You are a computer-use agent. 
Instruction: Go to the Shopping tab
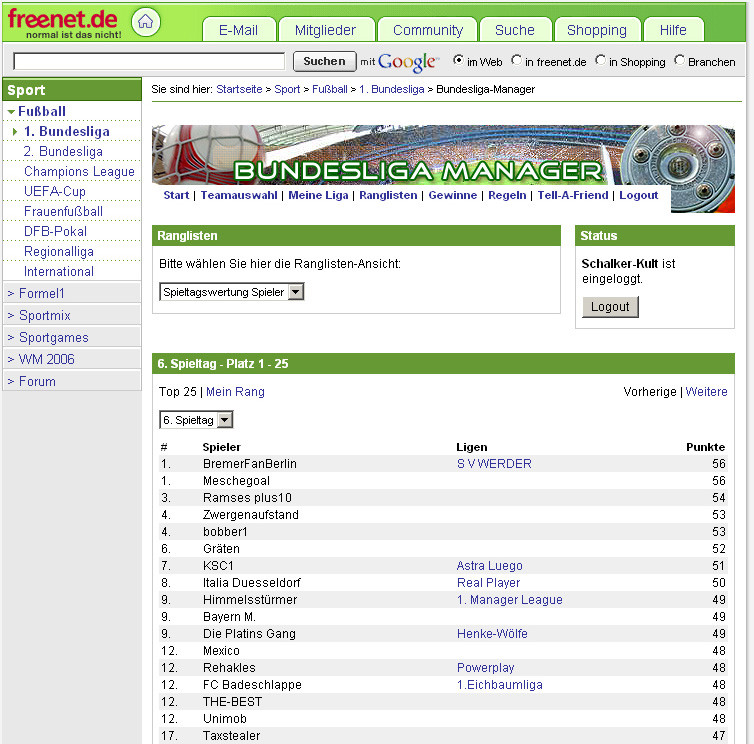tap(597, 30)
